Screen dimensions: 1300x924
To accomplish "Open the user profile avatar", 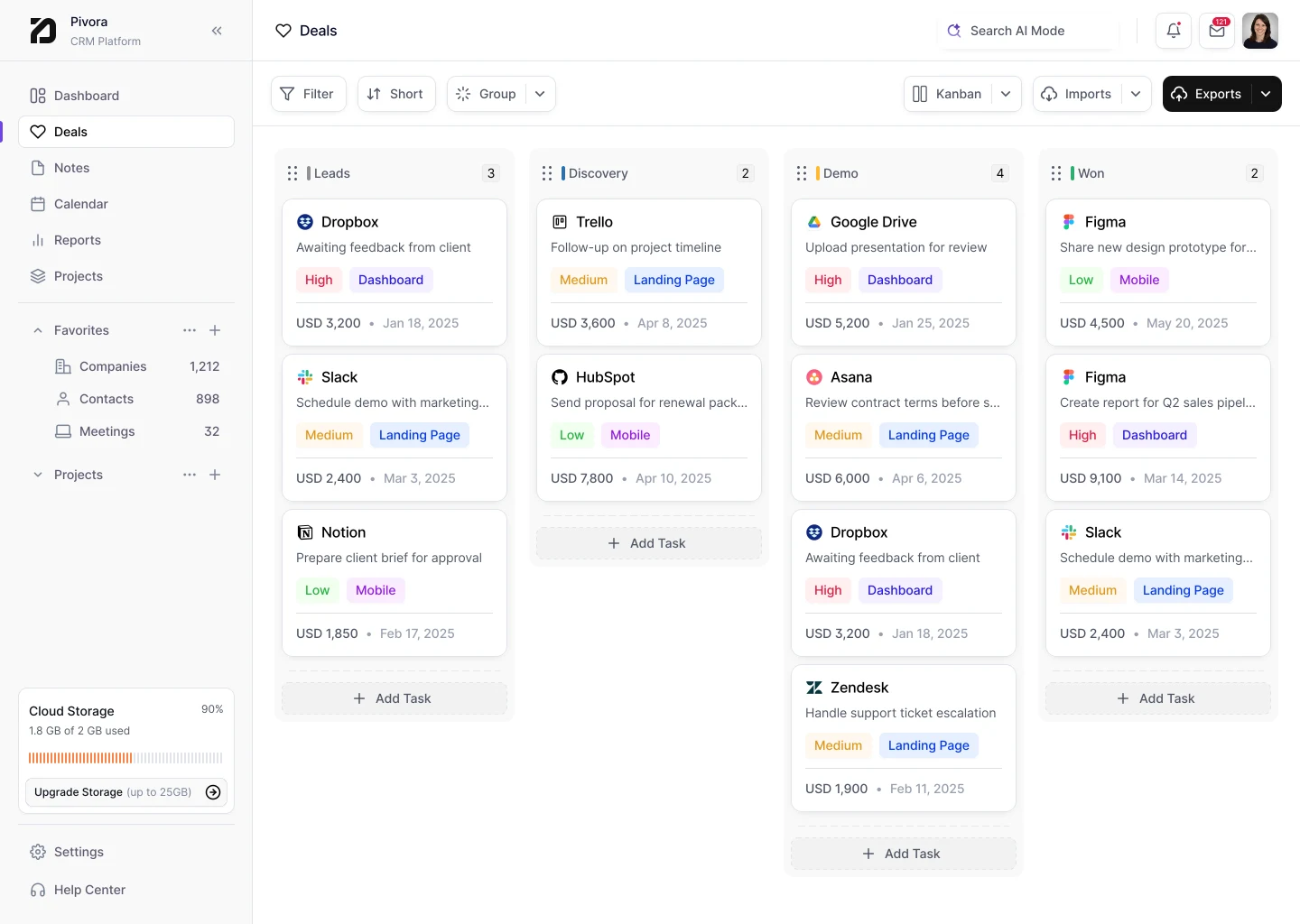I will point(1260,31).
